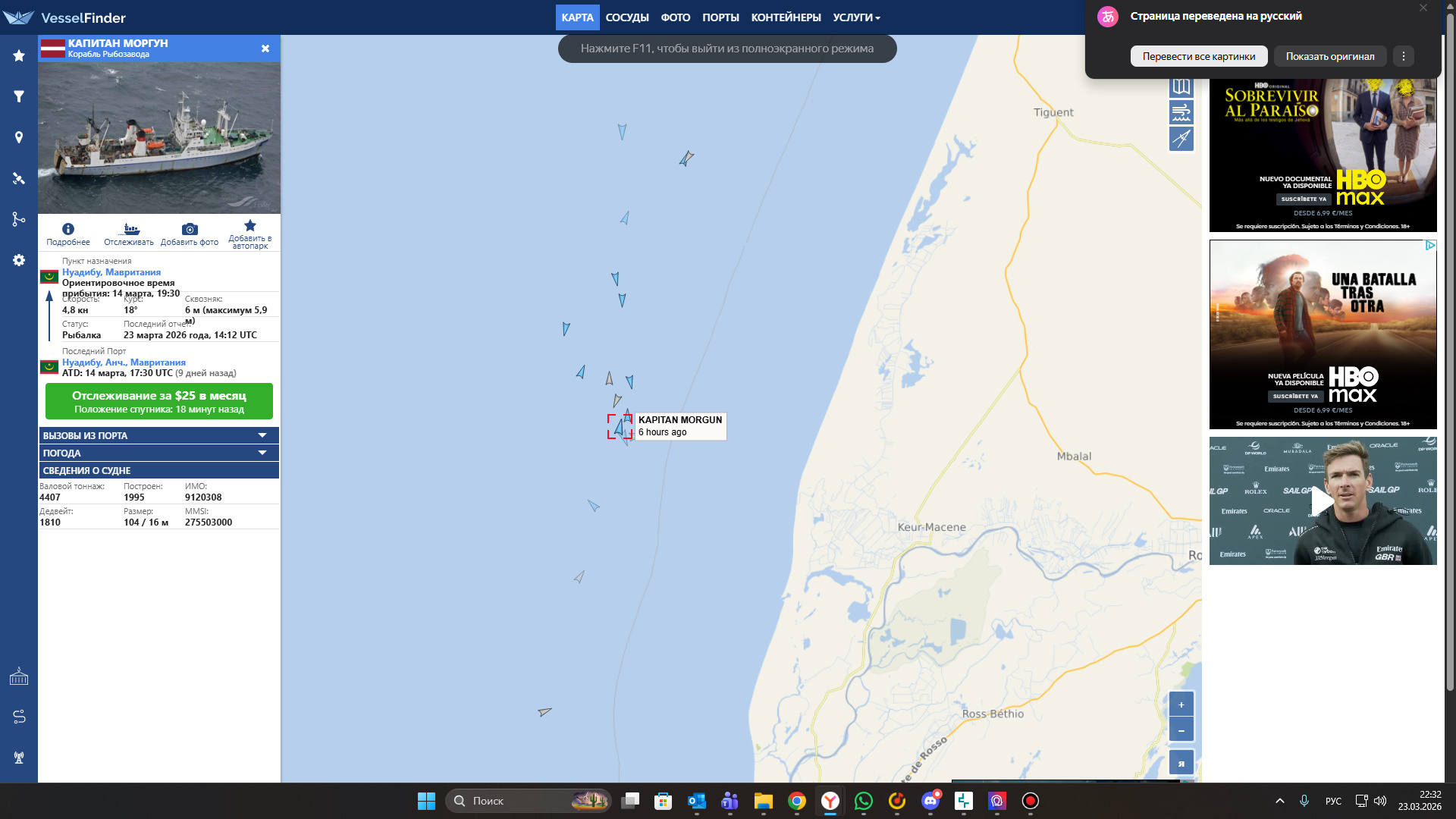
Task: Open the vessel filter funnel icon
Action: click(x=19, y=96)
